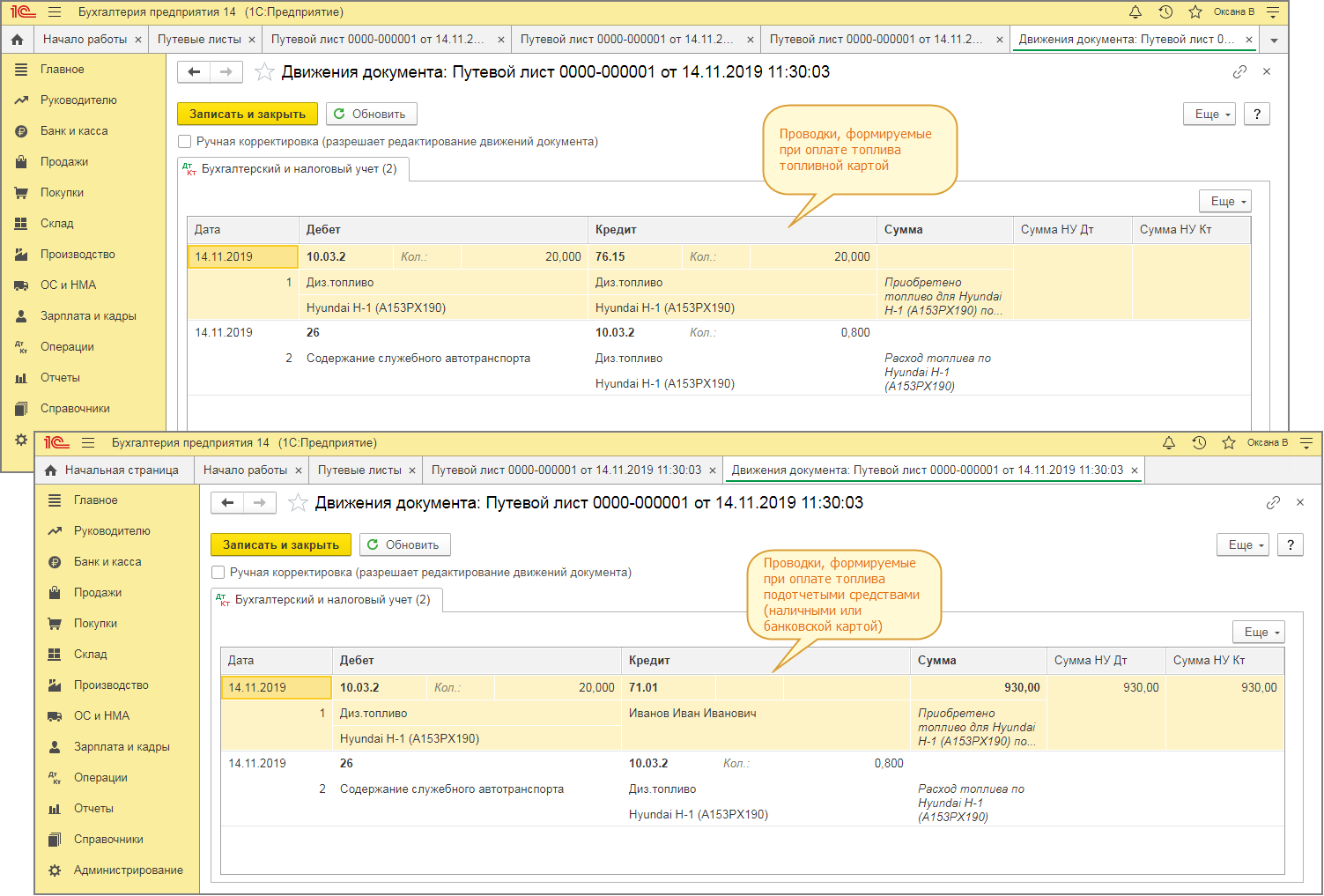Viewport: 1324px width, 896px height.
Task: Open history clock icon in the back window
Action: (x=1165, y=11)
